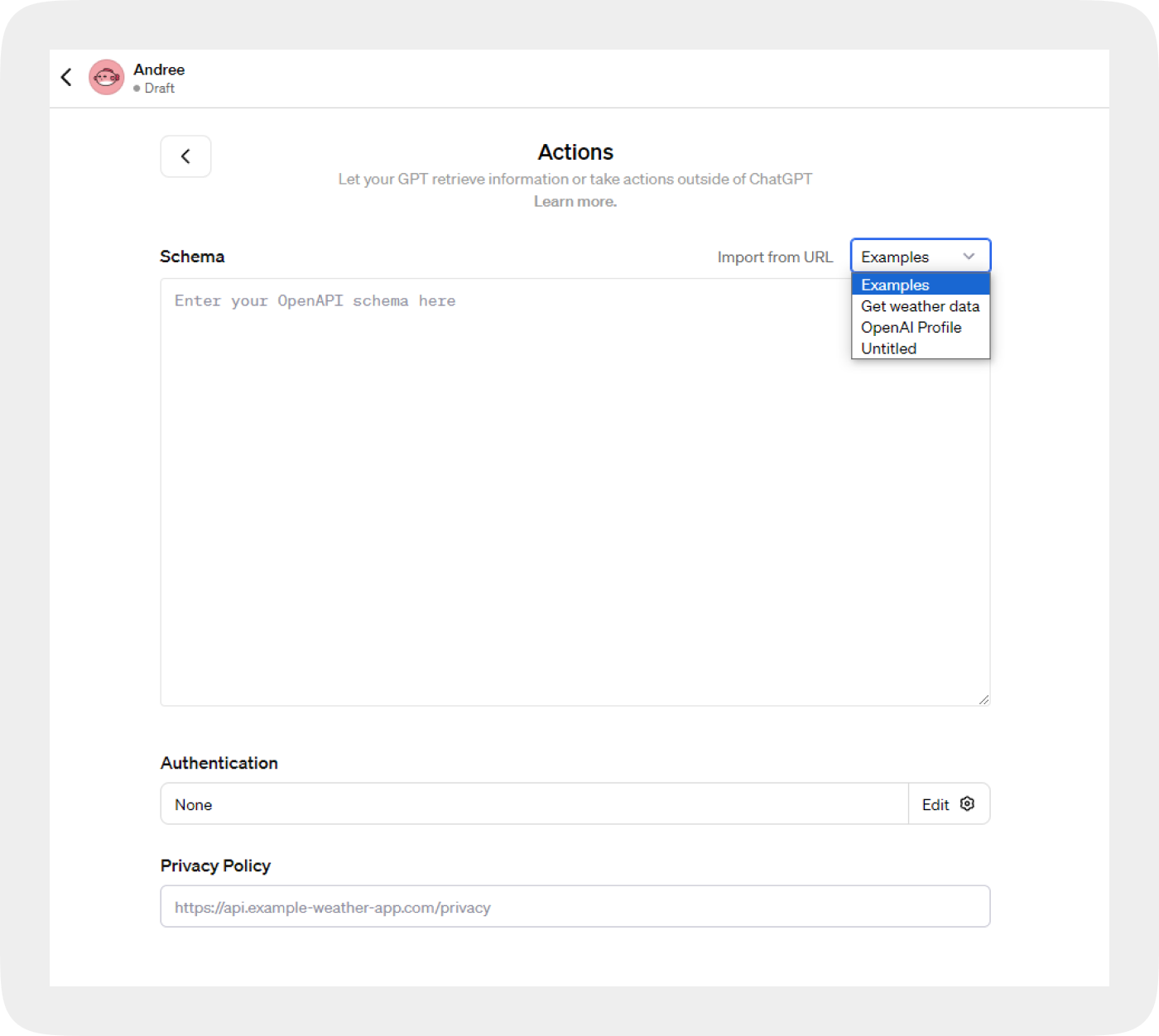The image size is (1159, 1036).
Task: Click the Draft status indicator dot
Action: tap(136, 89)
